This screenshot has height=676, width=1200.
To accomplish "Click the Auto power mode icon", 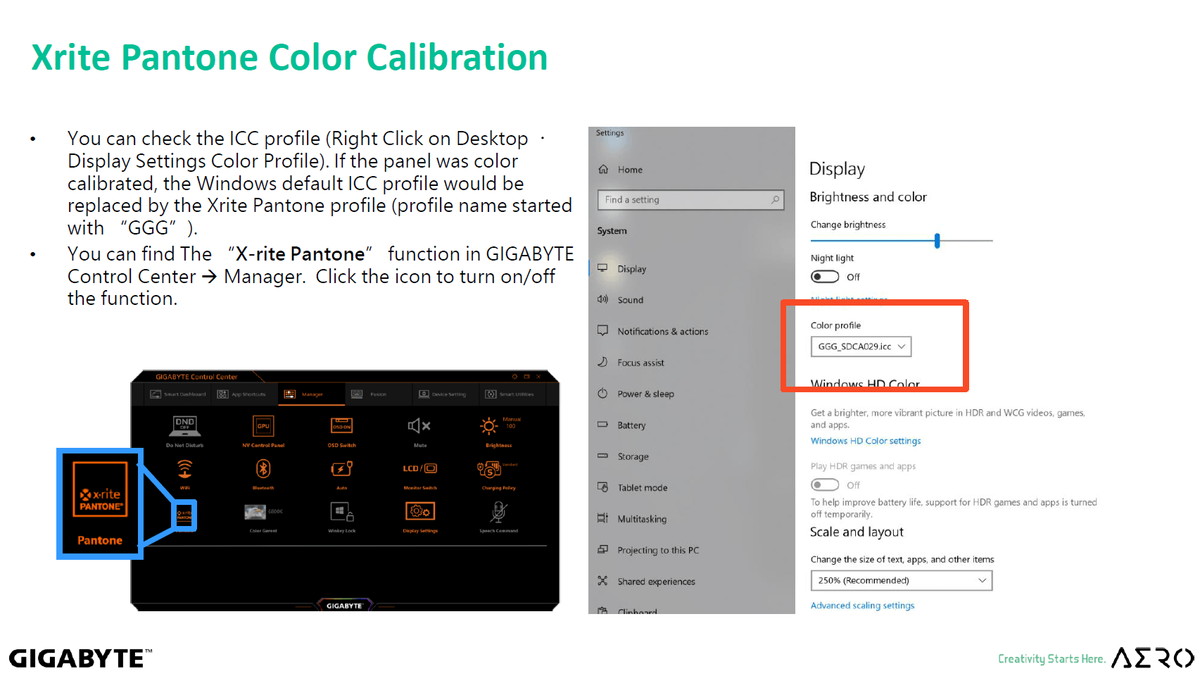I will 341,468.
